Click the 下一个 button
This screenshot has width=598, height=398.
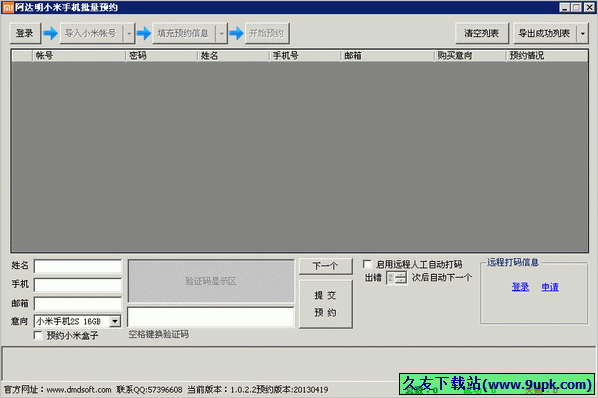[x=326, y=266]
